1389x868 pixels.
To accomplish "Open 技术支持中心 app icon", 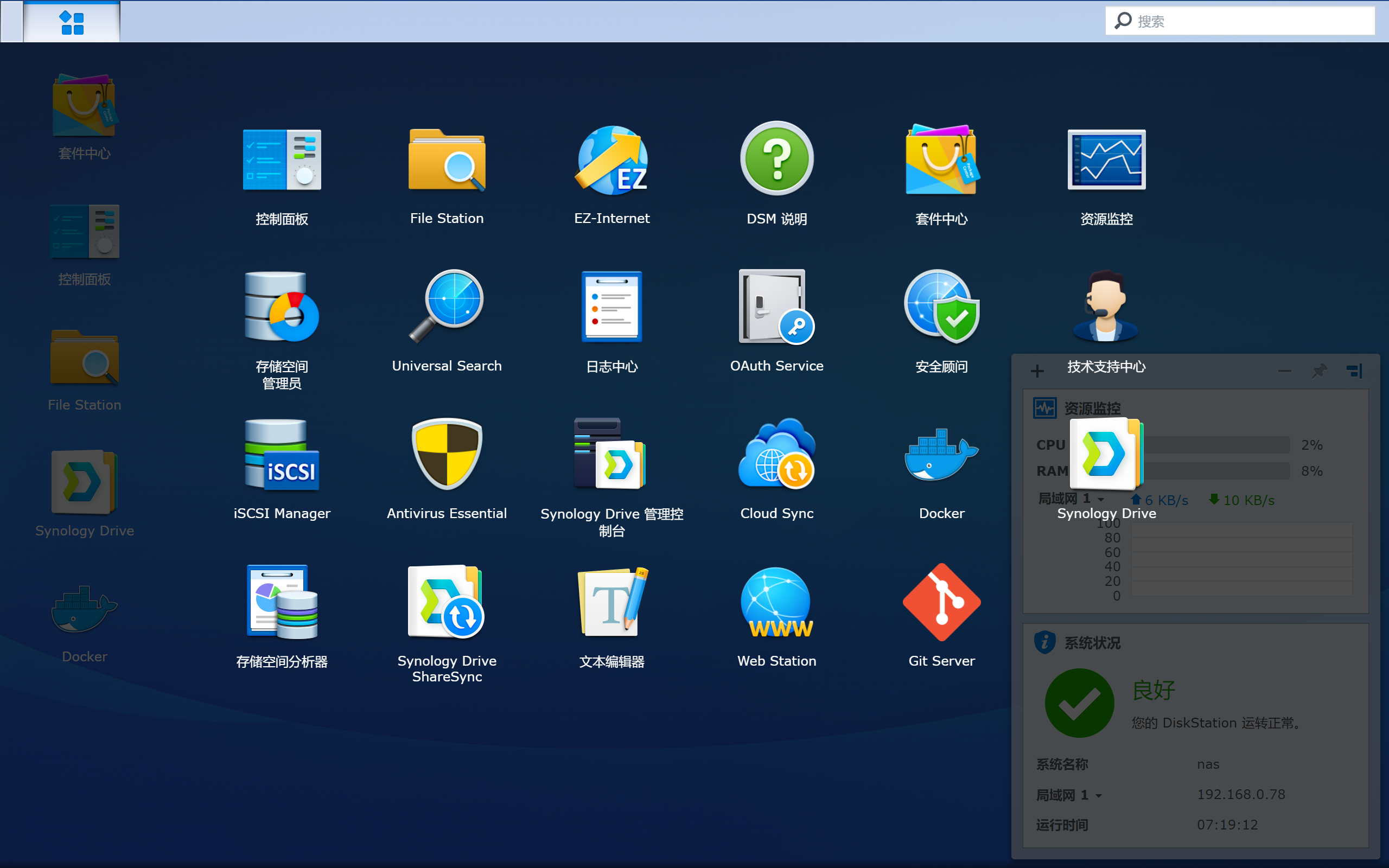I will pos(1107,307).
